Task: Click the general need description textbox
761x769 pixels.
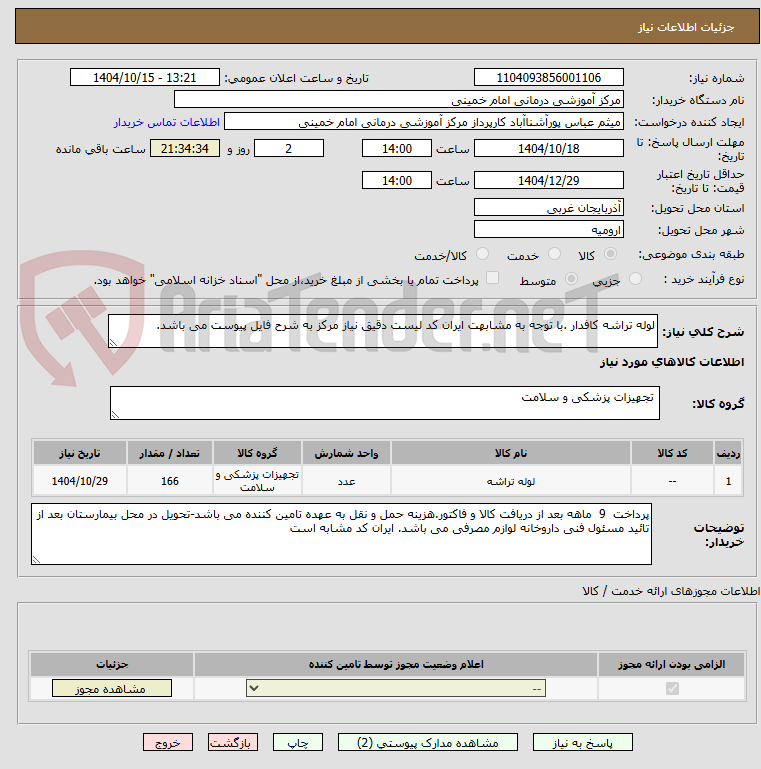Action: coord(383,332)
